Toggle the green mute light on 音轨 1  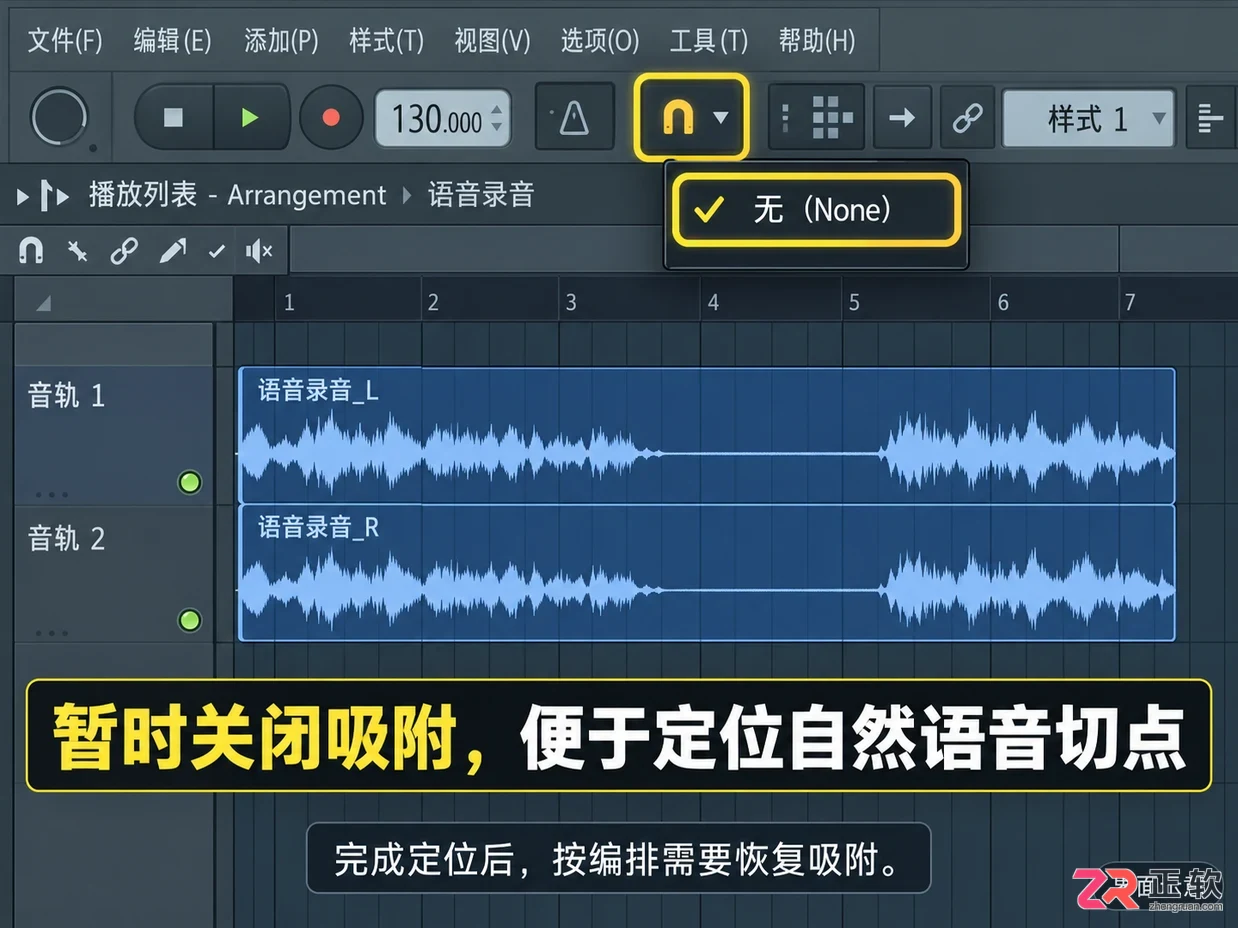tap(189, 483)
